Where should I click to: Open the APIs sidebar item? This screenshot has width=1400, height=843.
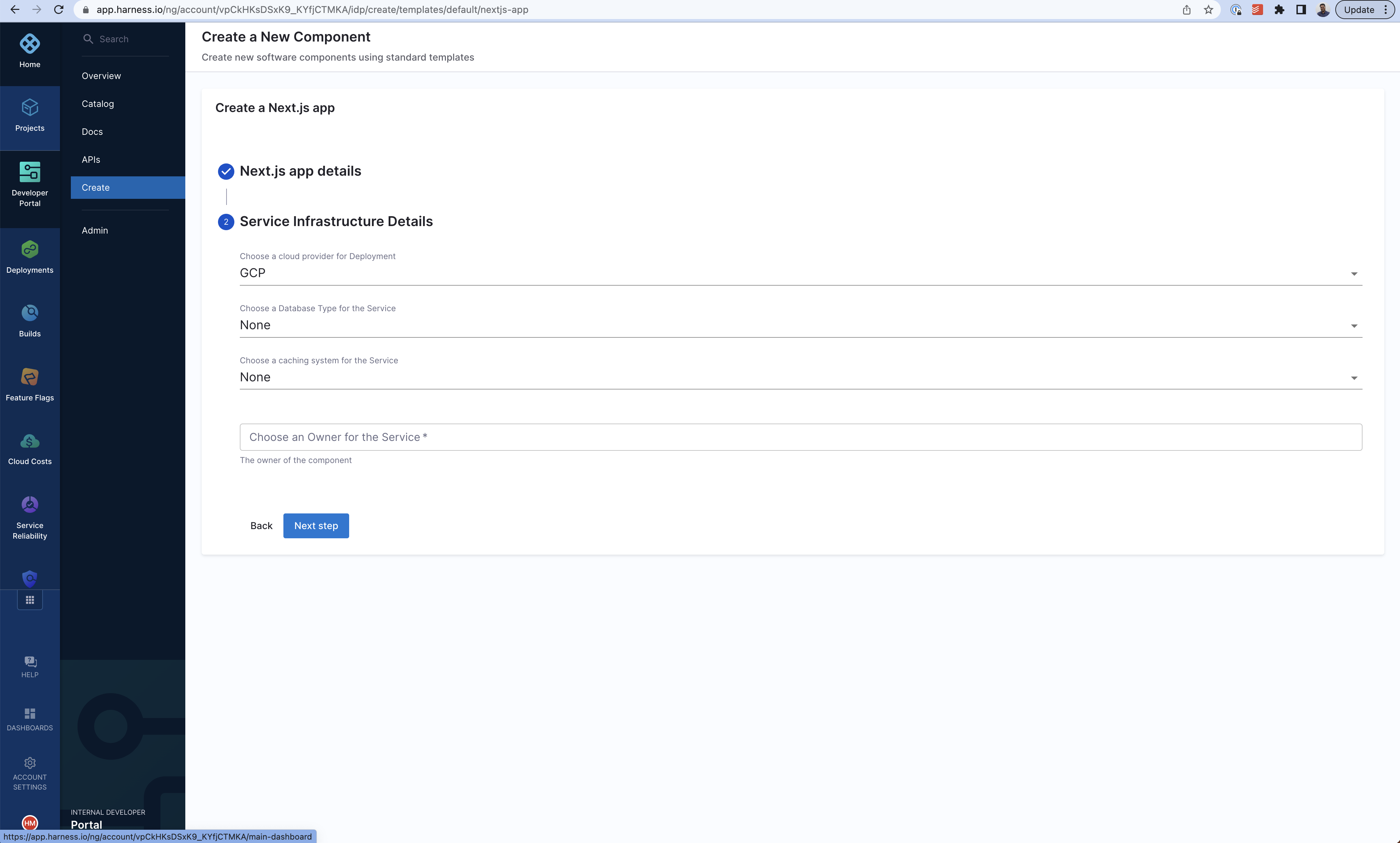pos(91,160)
